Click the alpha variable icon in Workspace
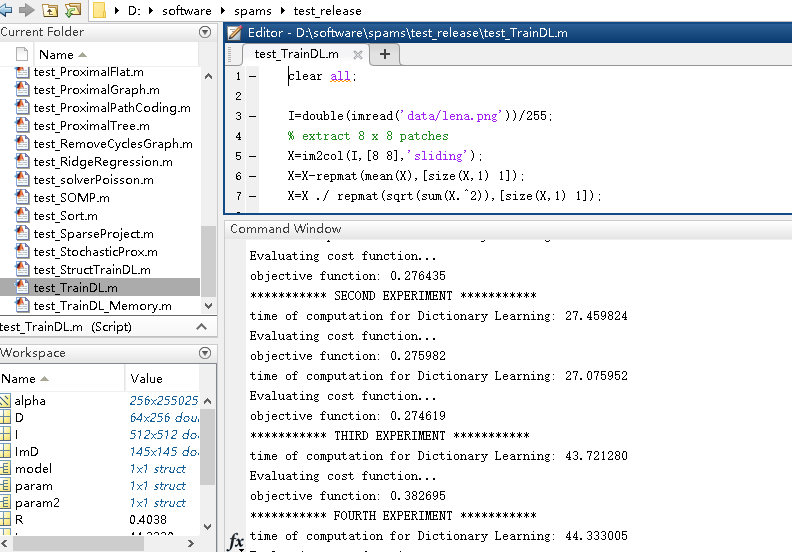This screenshot has width=792, height=552. point(5,400)
